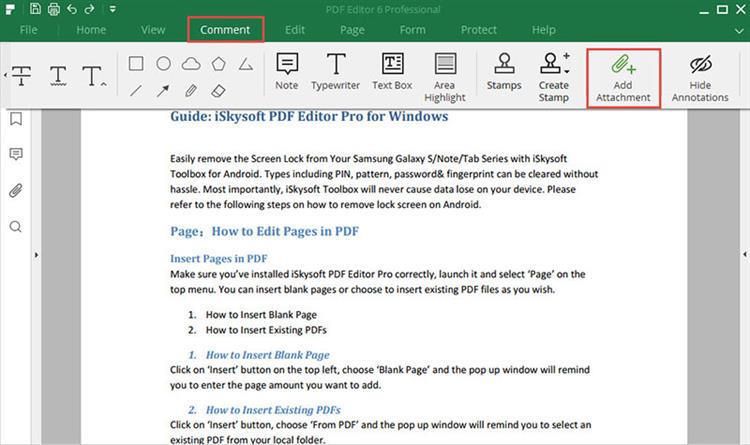Open the Search side panel
The width and height of the screenshot is (750, 445).
point(16,226)
